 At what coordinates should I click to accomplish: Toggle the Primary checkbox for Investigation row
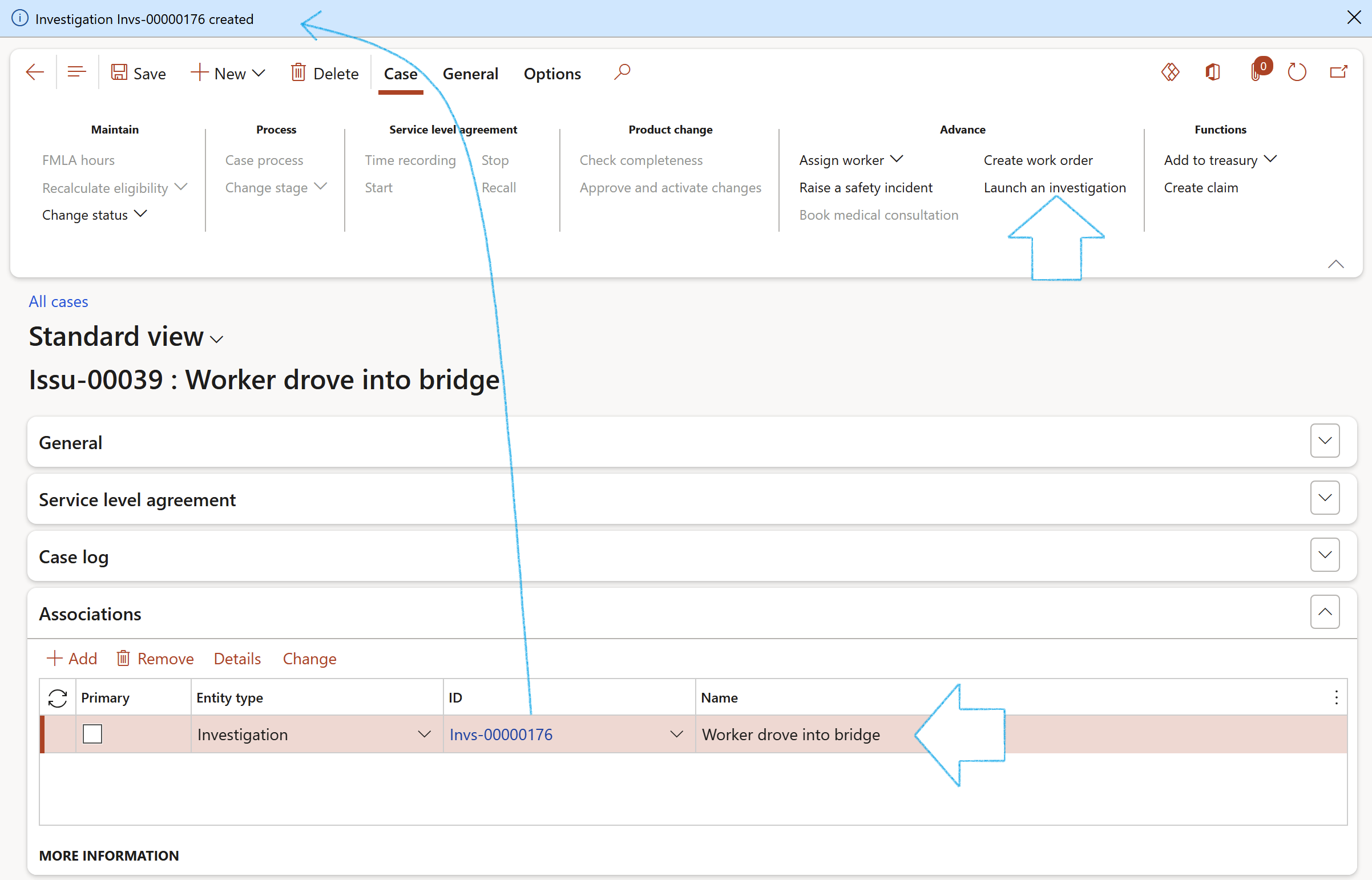point(92,734)
